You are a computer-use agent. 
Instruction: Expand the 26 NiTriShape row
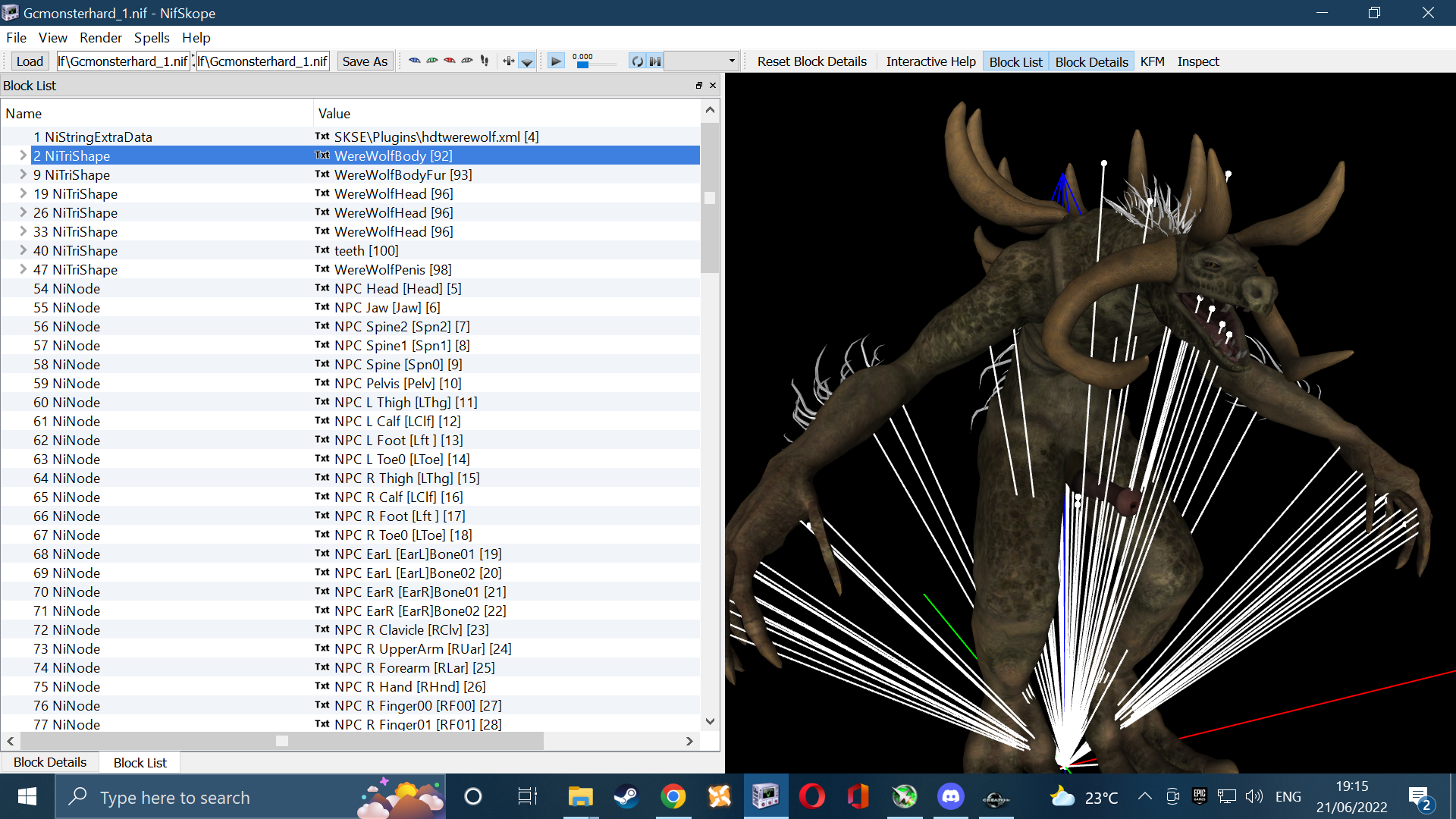click(23, 212)
